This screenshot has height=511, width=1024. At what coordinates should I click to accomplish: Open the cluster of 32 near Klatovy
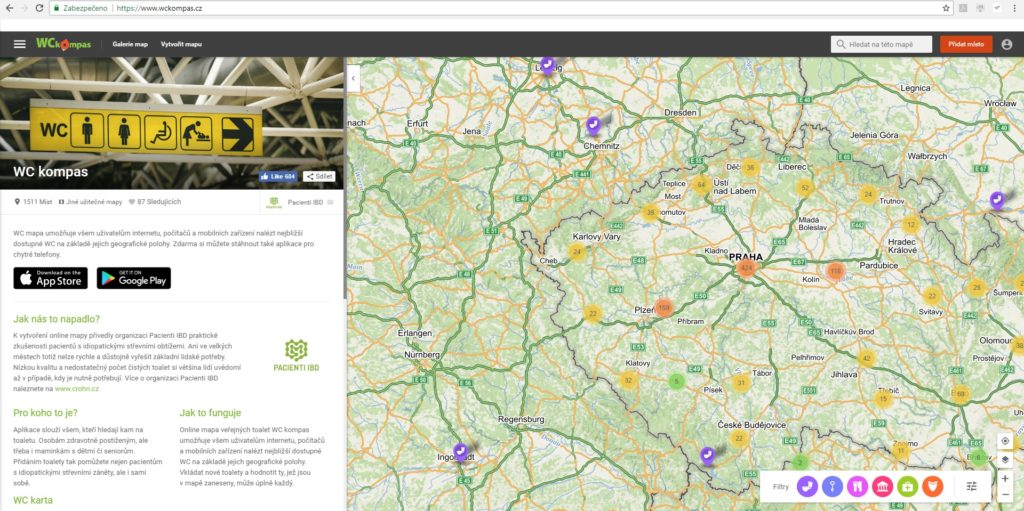[x=628, y=380]
